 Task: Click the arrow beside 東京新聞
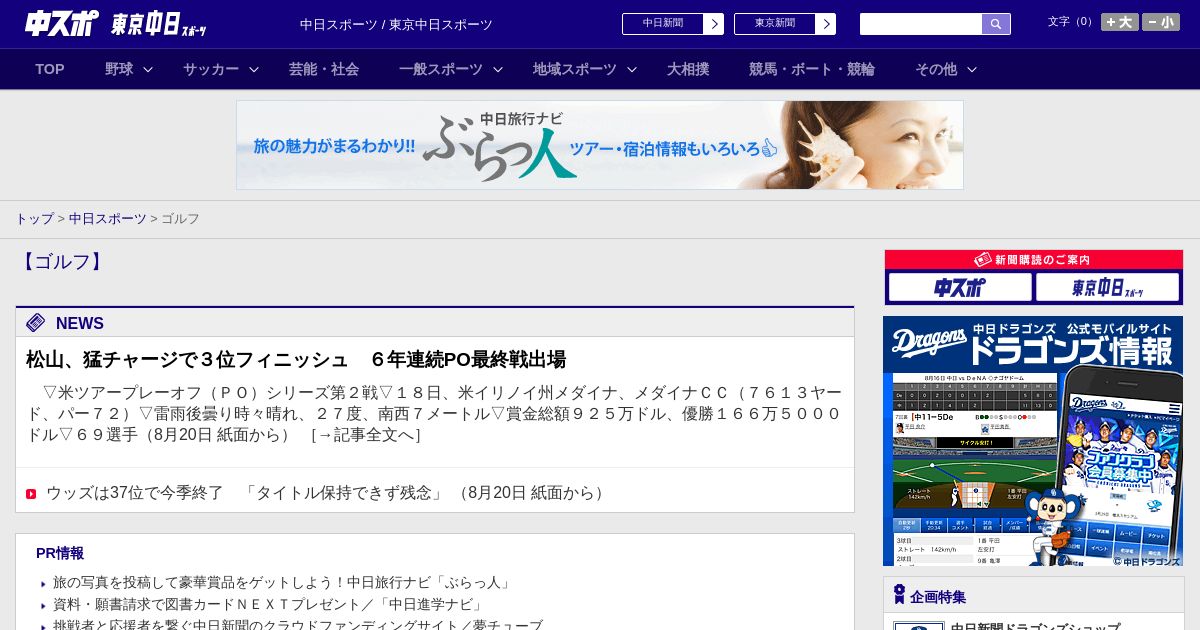point(826,24)
